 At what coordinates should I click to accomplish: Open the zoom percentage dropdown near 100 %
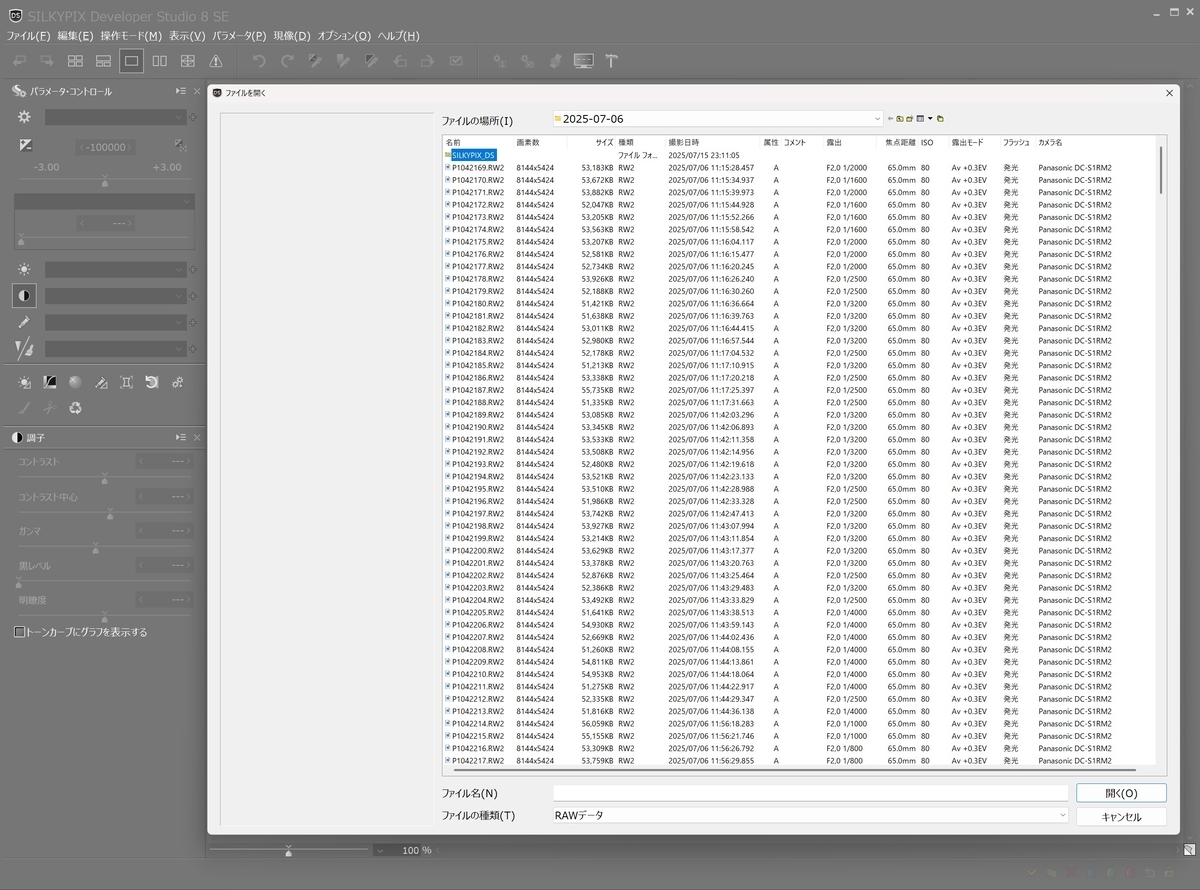(x=380, y=850)
